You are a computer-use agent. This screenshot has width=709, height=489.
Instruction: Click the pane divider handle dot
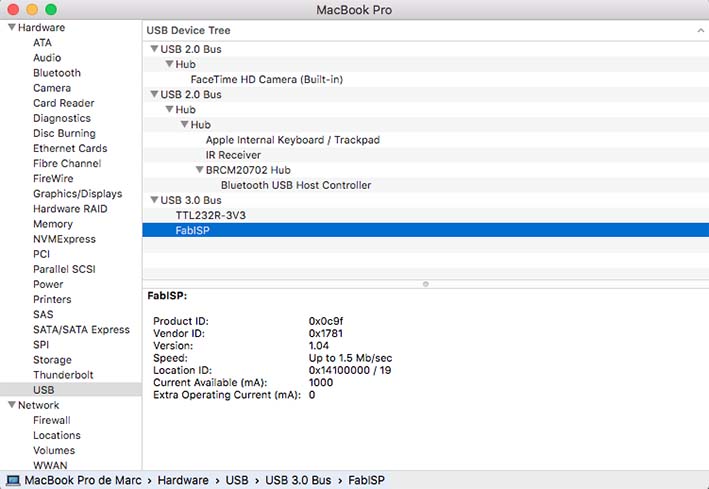[425, 284]
